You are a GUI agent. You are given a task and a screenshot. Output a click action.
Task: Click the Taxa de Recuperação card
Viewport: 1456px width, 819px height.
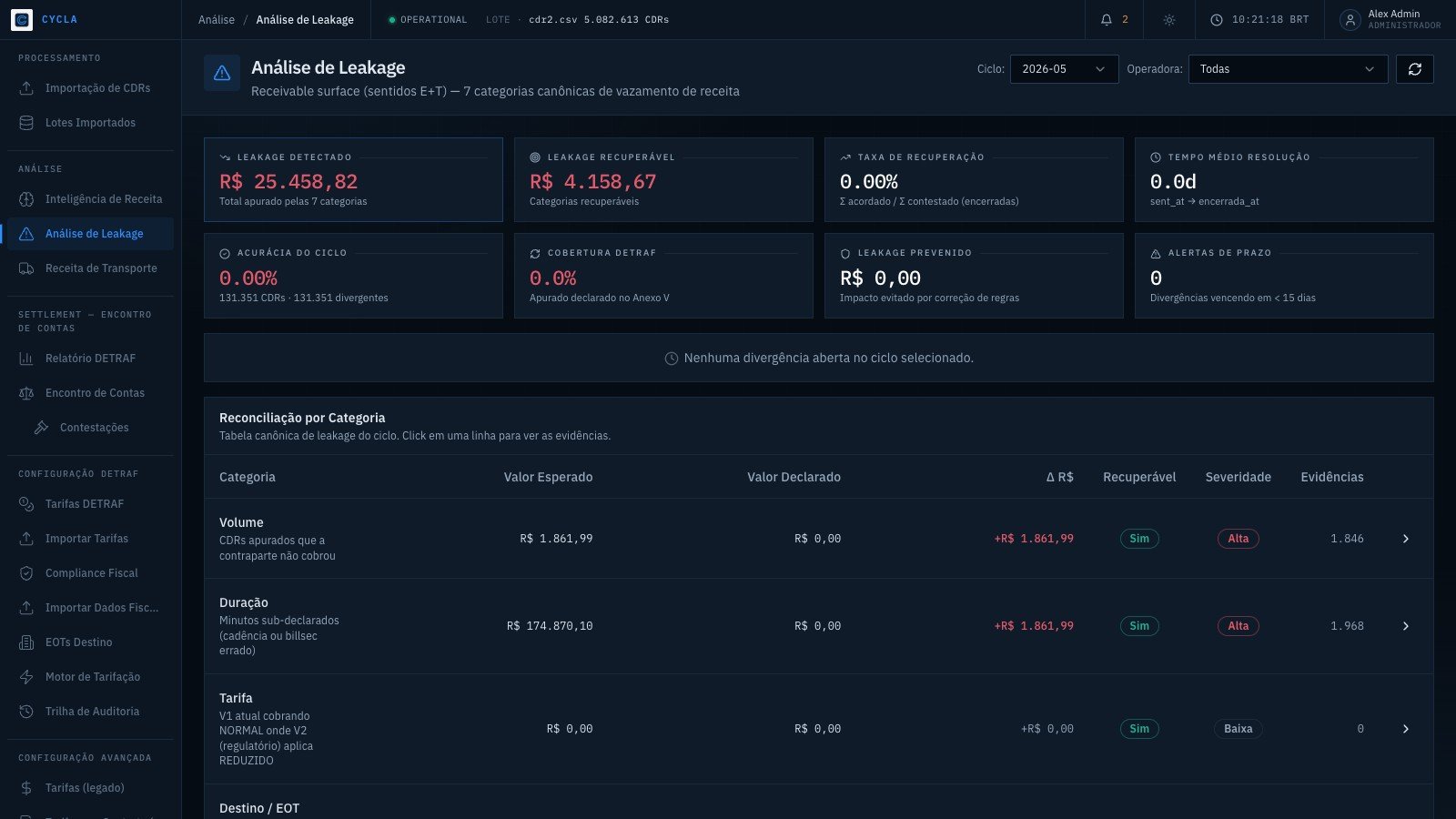point(974,179)
